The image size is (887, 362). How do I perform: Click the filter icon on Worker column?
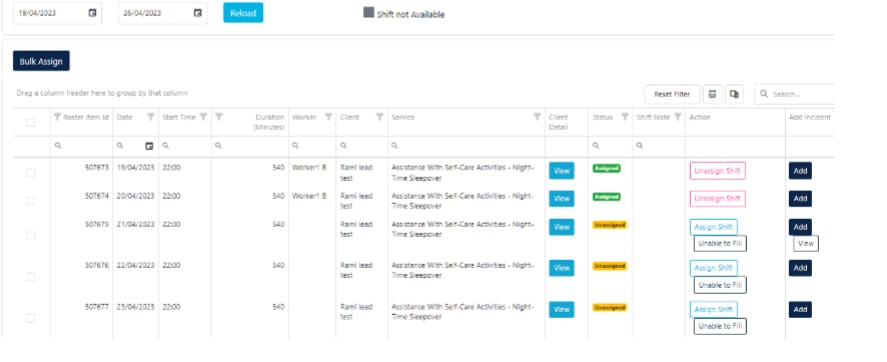[328, 117]
